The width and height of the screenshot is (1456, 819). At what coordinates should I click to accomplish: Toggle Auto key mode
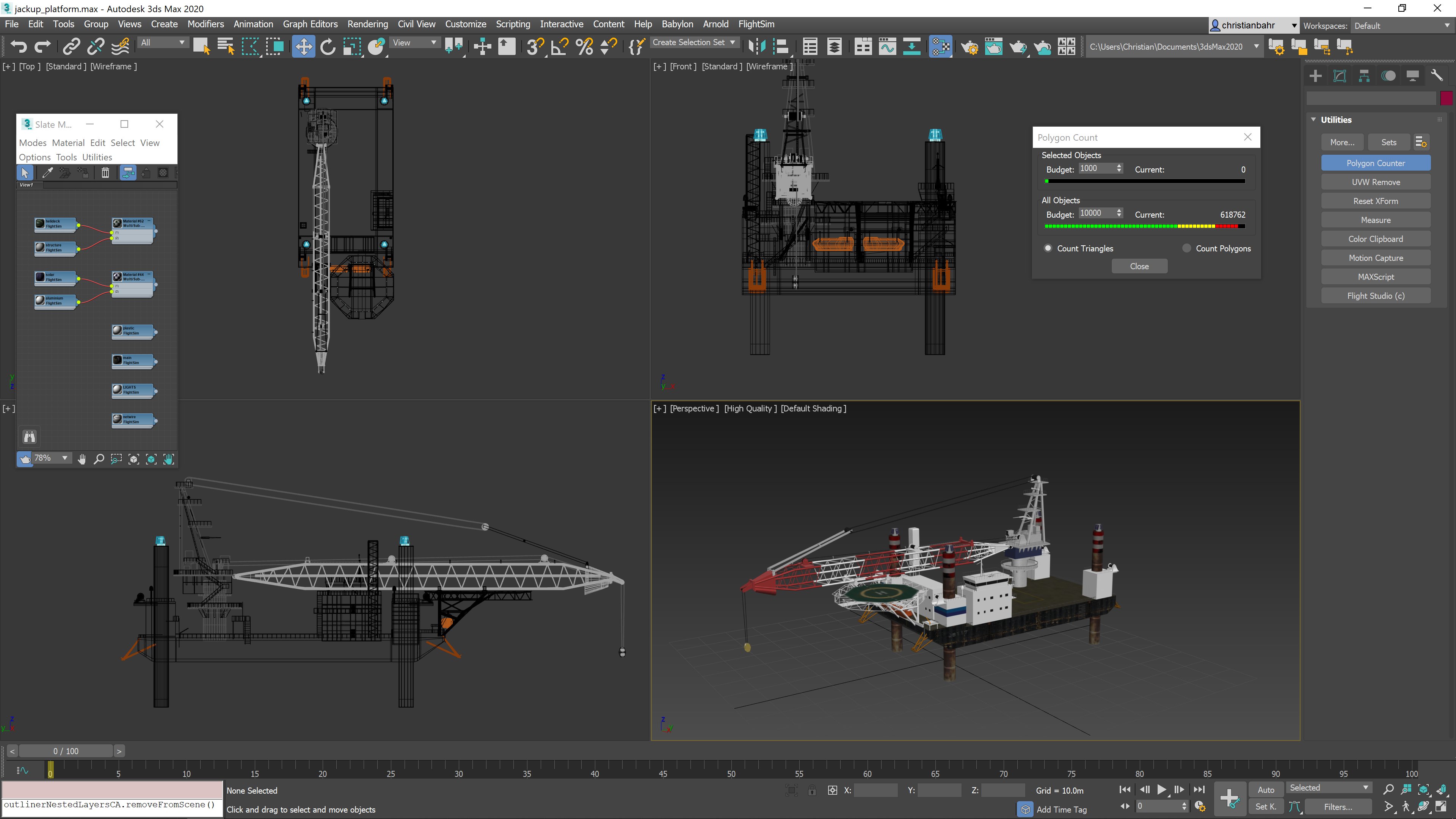pyautogui.click(x=1266, y=789)
